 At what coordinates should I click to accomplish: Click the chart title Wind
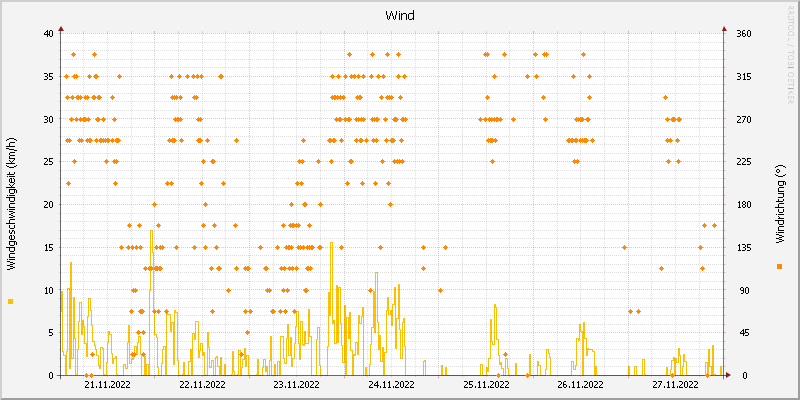coord(399,16)
